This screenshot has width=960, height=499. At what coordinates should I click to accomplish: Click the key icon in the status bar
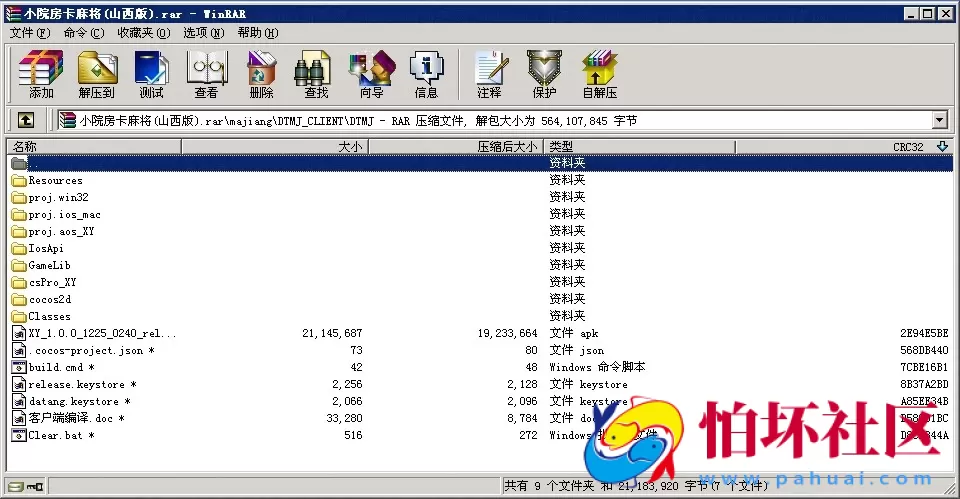pos(34,487)
